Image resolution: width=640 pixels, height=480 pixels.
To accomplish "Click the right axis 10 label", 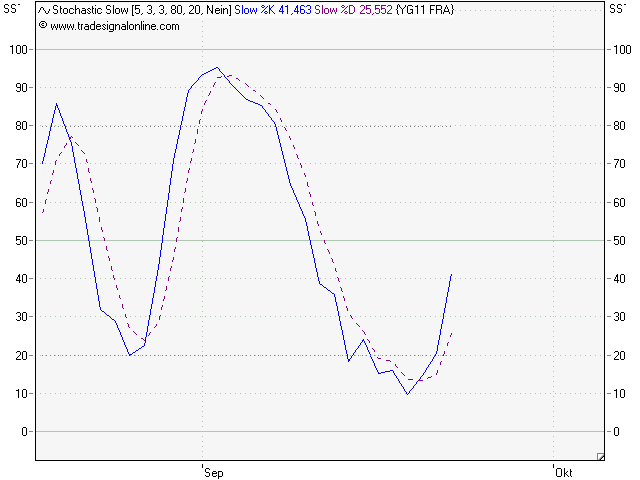I will (x=619, y=393).
